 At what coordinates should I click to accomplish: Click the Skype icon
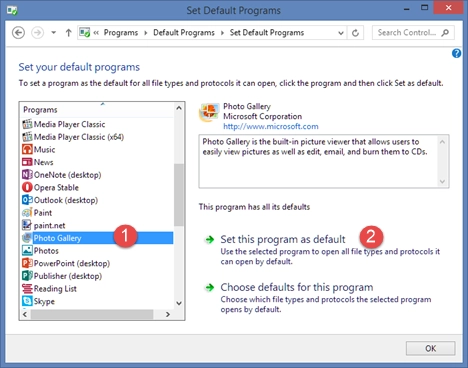click(x=27, y=301)
